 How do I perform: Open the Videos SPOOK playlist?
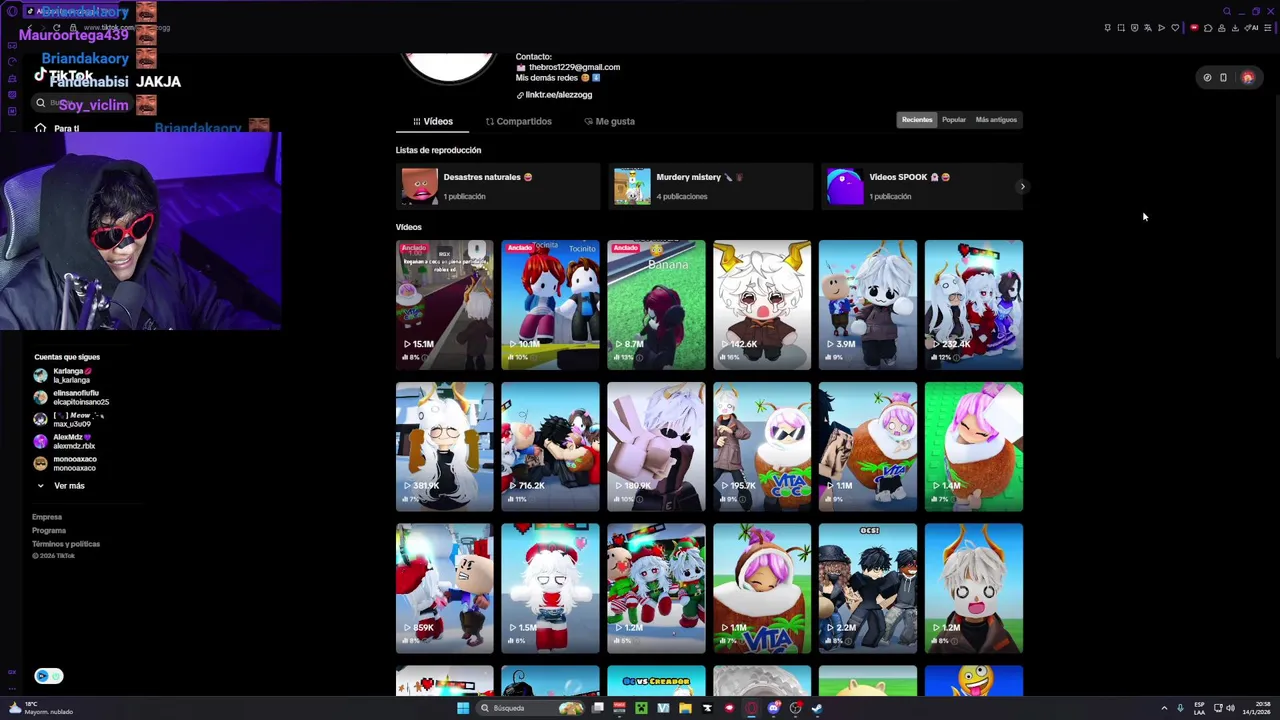coord(921,186)
